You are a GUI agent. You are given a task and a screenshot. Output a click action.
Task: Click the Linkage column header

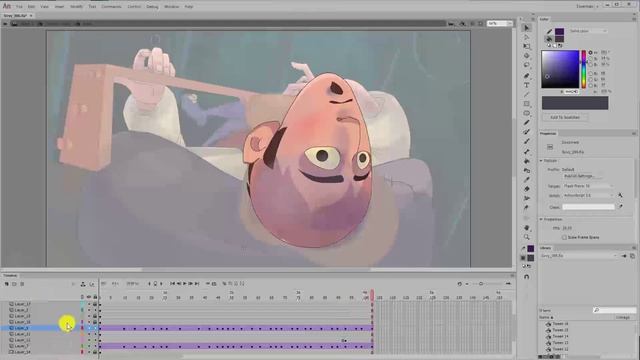622,317
